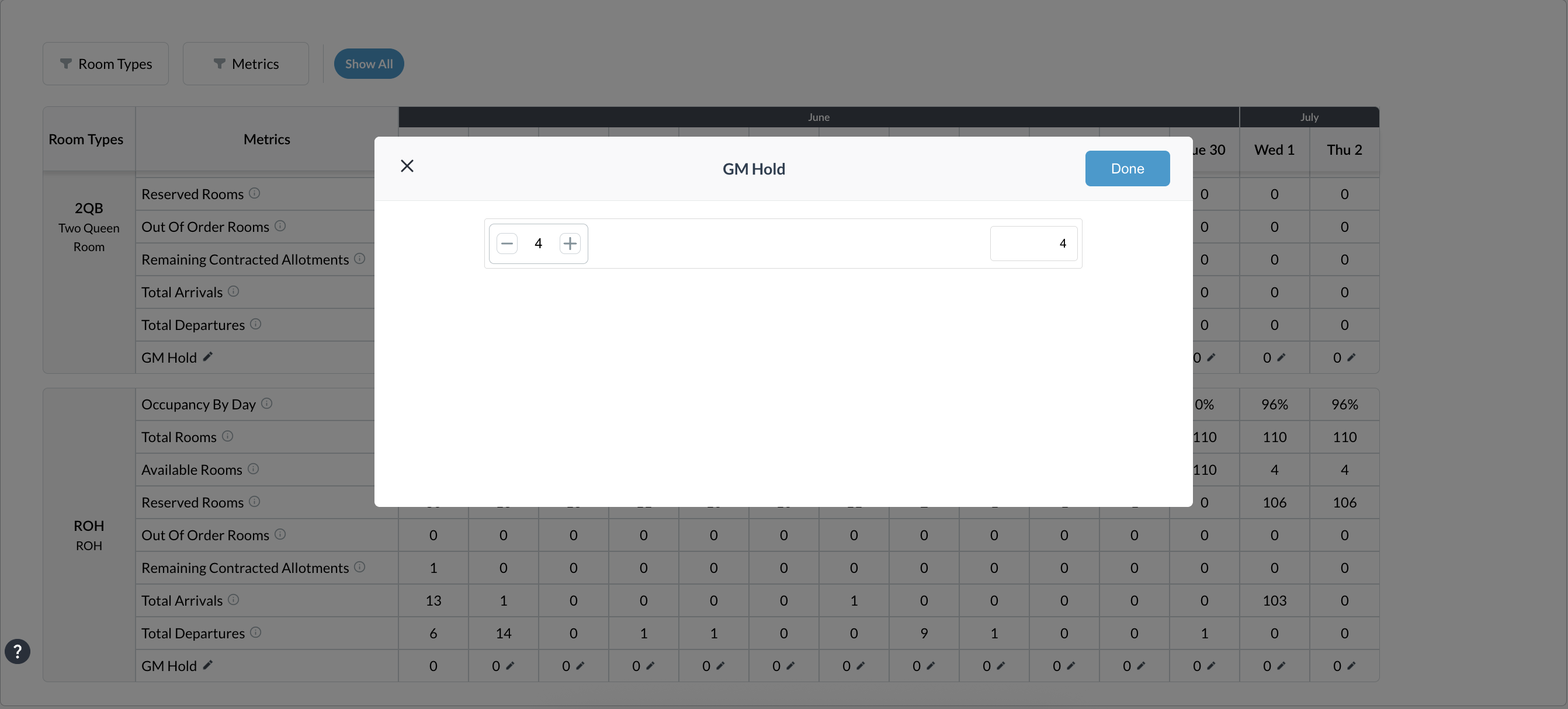Click the GM Hold number input field
This screenshot has height=709, width=1568.
tap(1033, 244)
